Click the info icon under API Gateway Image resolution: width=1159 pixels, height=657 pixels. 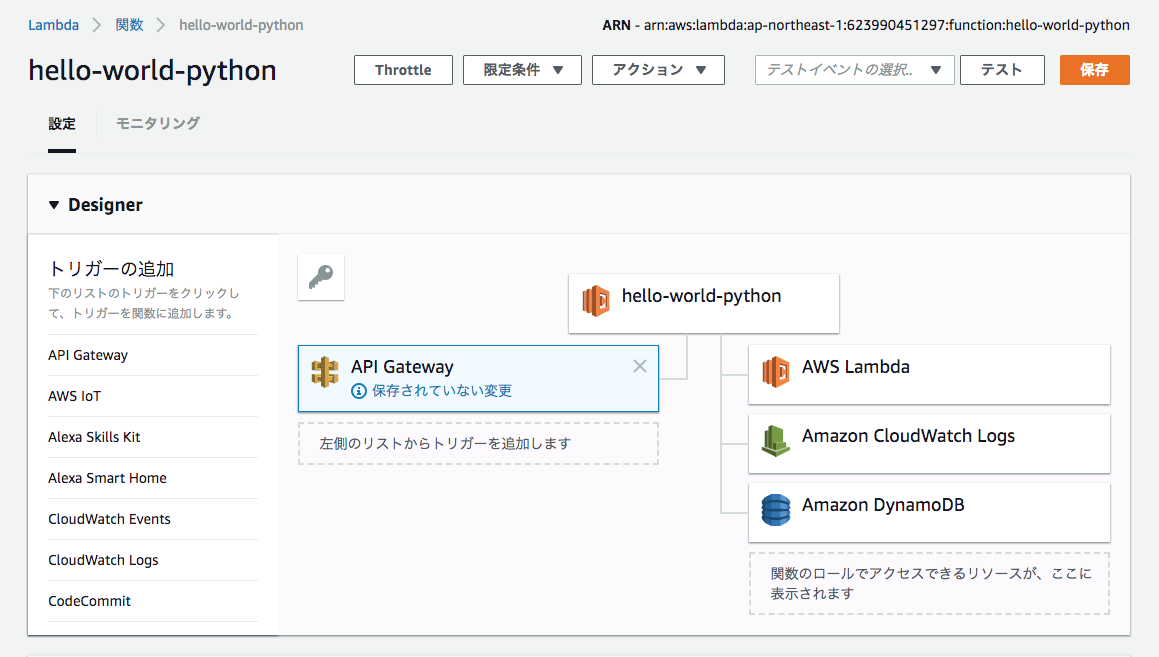point(359,391)
